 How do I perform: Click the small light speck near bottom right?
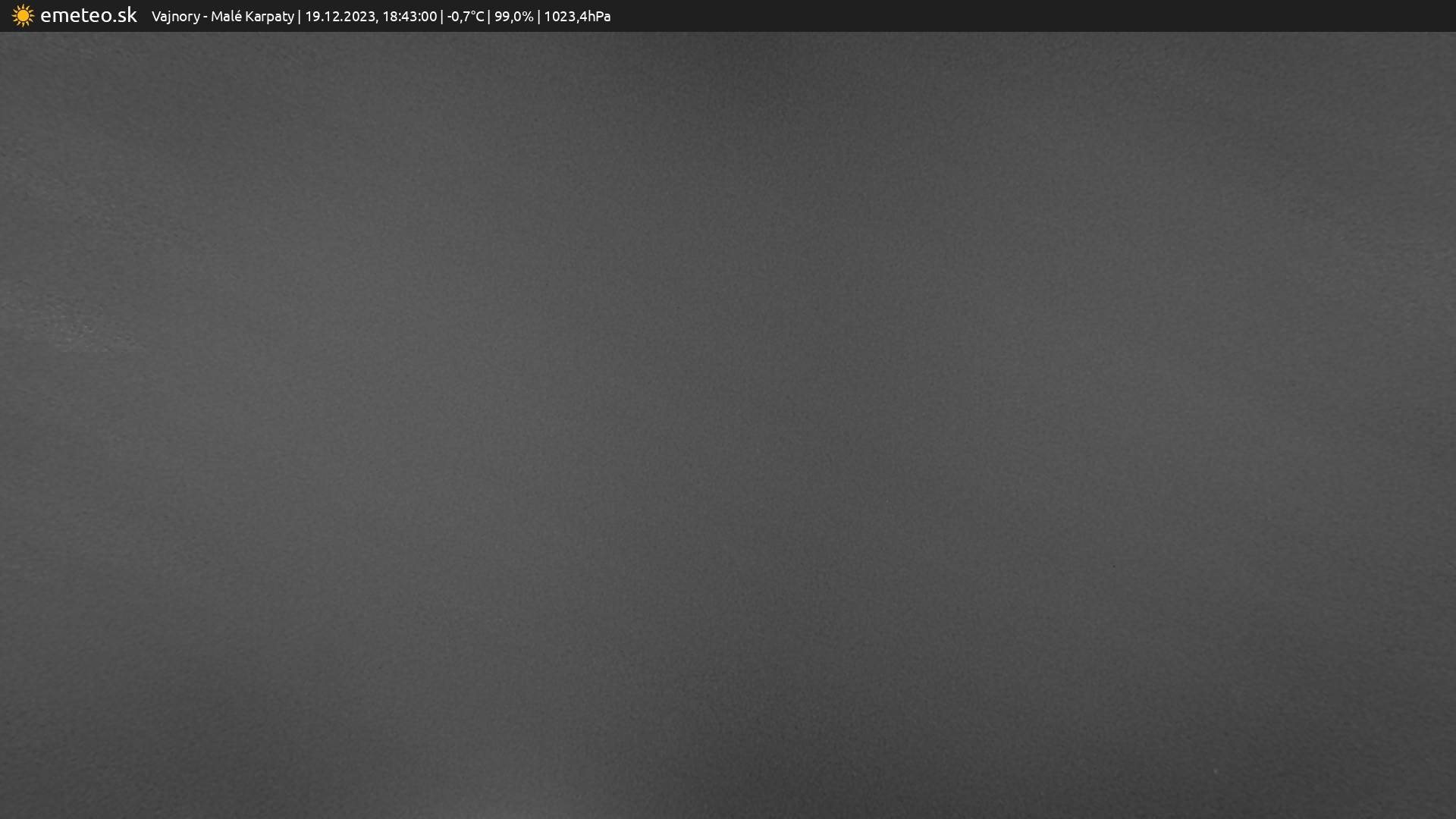(1215, 772)
